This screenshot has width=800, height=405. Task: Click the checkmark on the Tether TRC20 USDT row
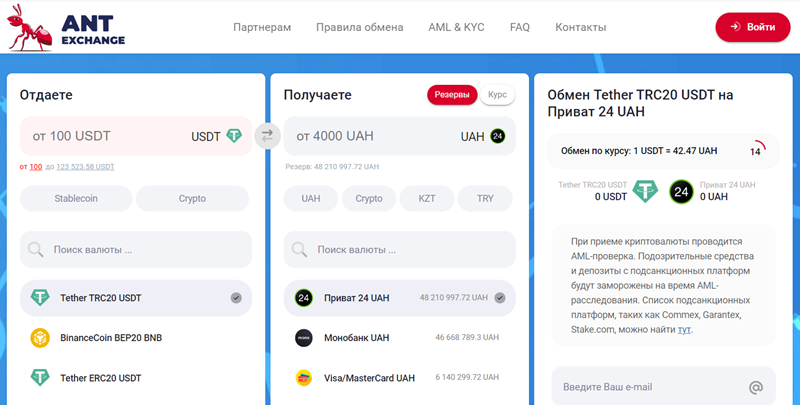pos(236,298)
